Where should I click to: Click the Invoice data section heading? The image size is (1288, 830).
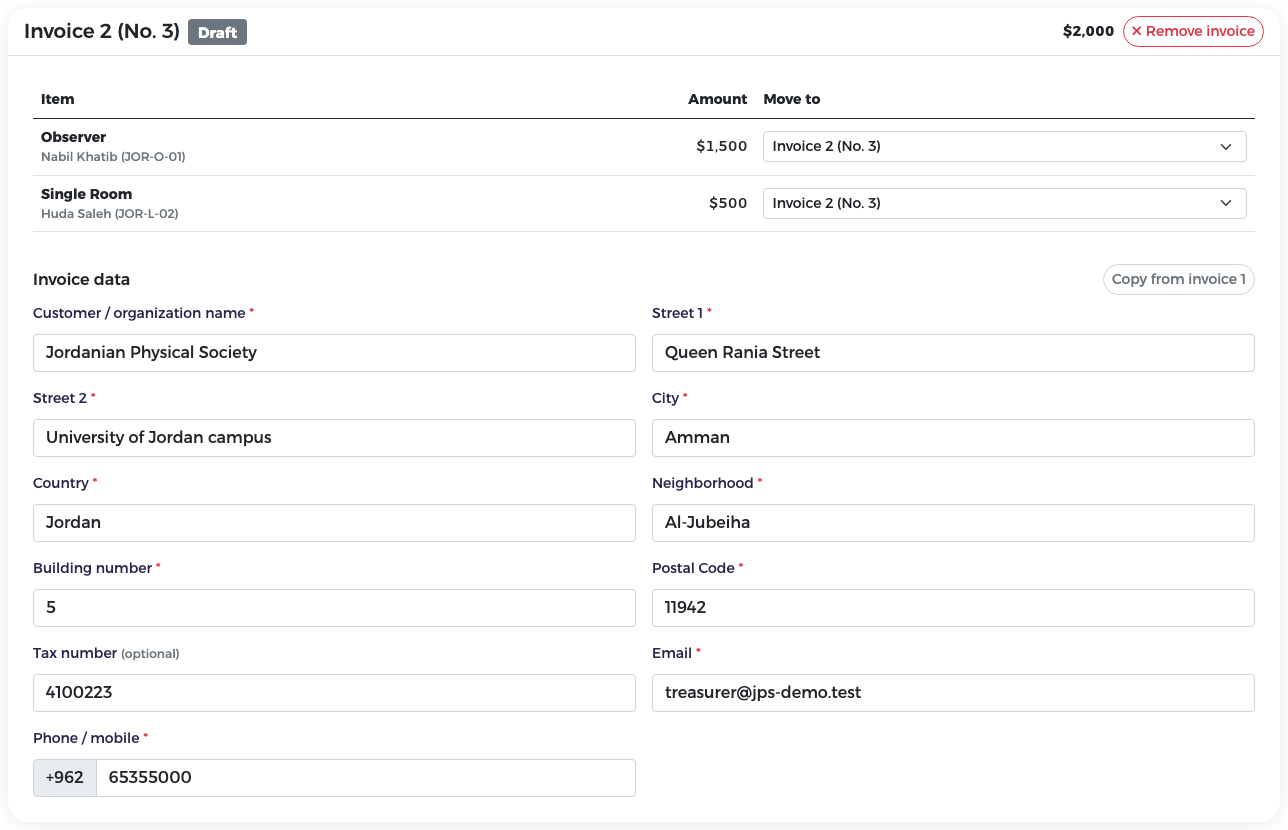click(81, 279)
